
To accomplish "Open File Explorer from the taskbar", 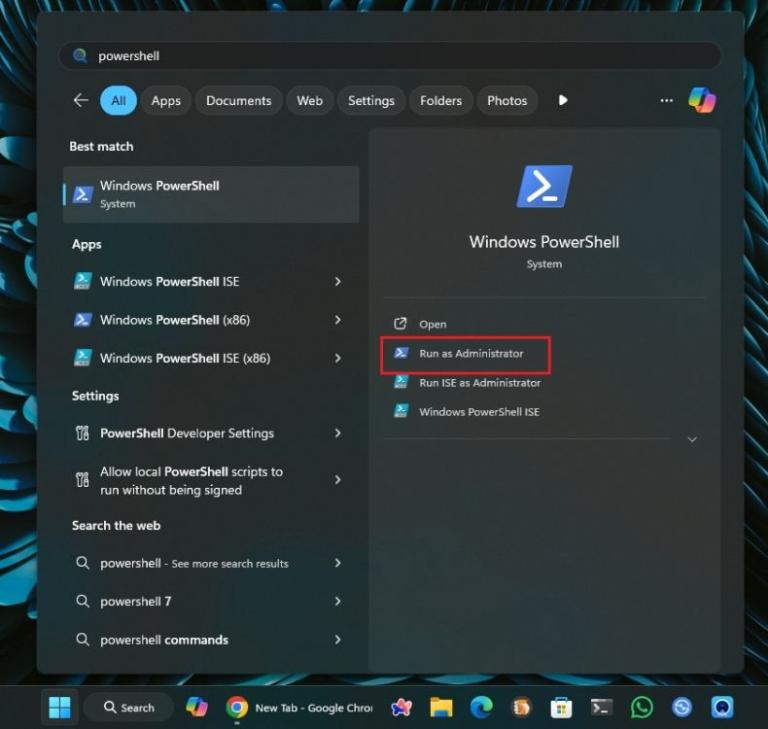I will [x=441, y=707].
